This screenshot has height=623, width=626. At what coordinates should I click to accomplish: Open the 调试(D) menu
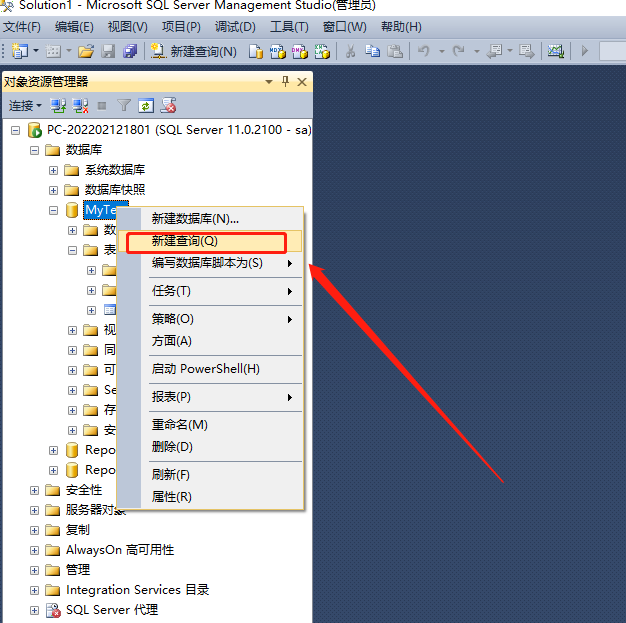point(235,27)
